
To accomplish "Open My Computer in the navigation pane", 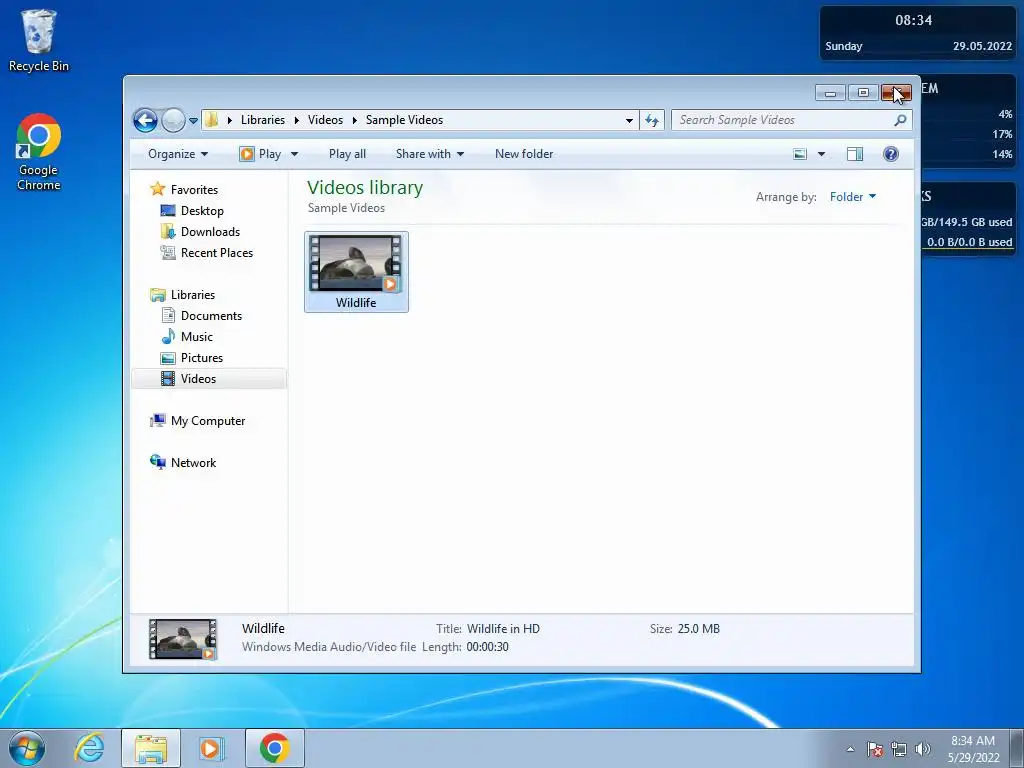I will coord(208,421).
